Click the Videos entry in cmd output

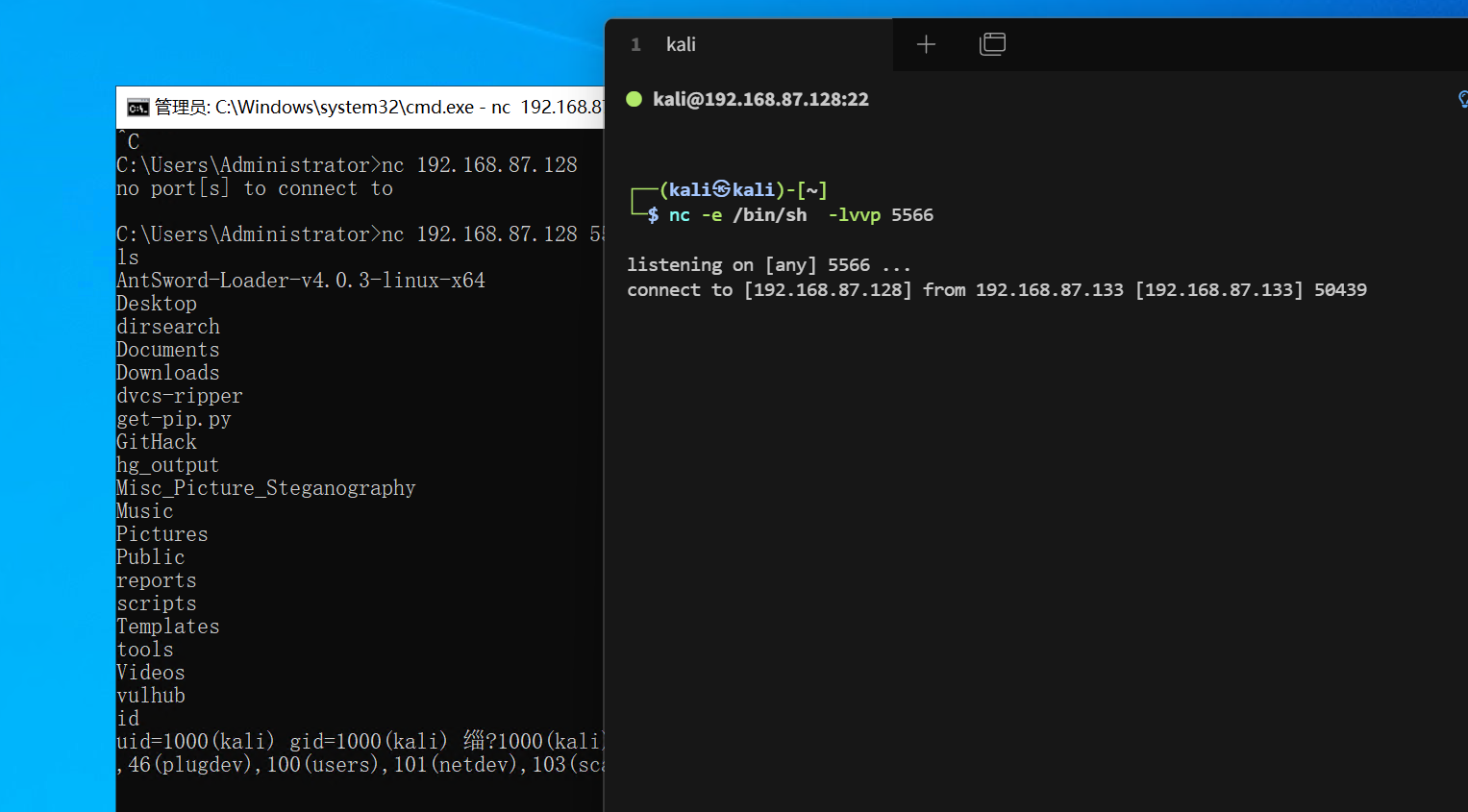(151, 673)
